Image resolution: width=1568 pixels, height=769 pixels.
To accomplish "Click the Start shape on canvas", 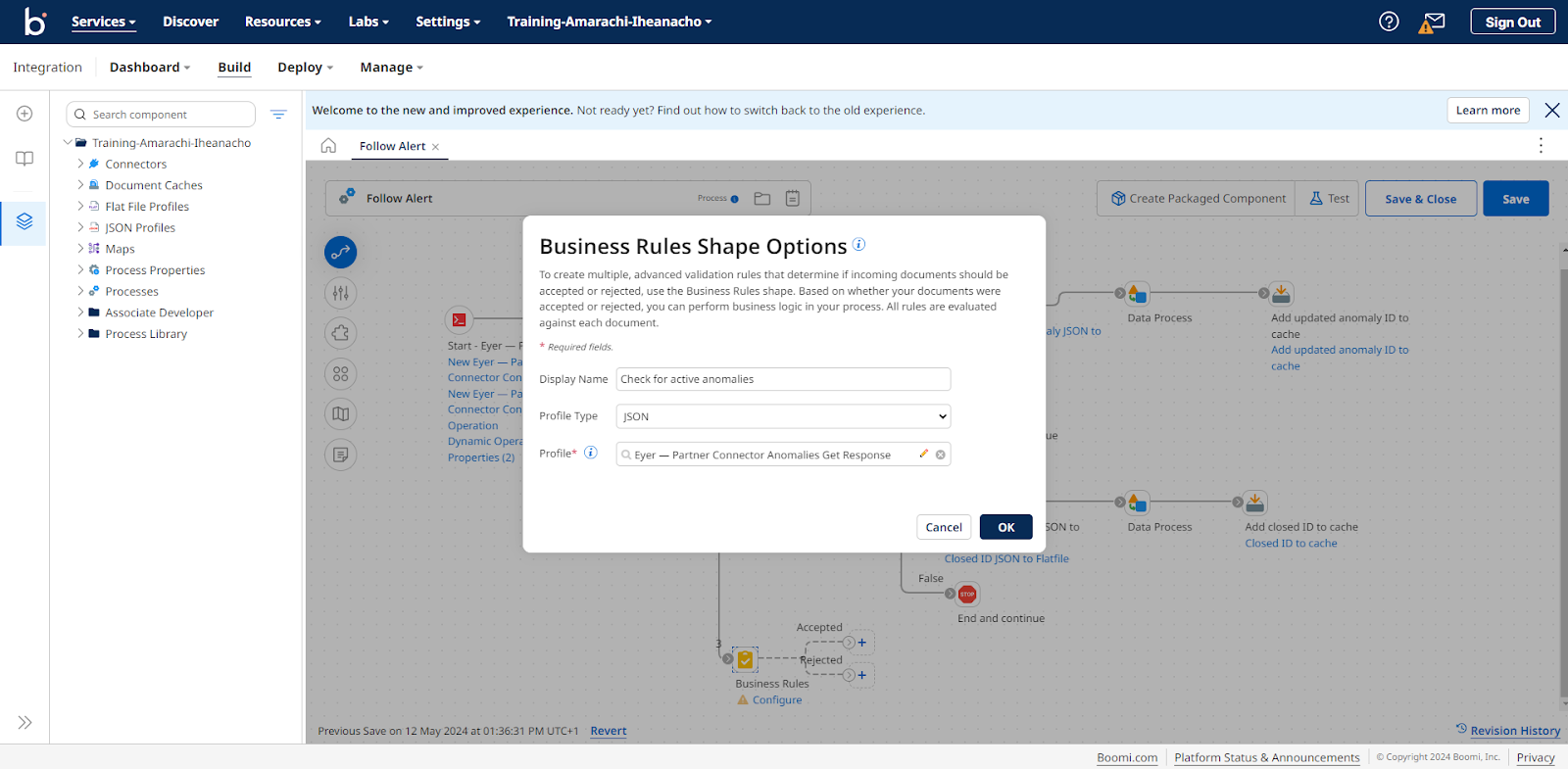I will pos(459,319).
